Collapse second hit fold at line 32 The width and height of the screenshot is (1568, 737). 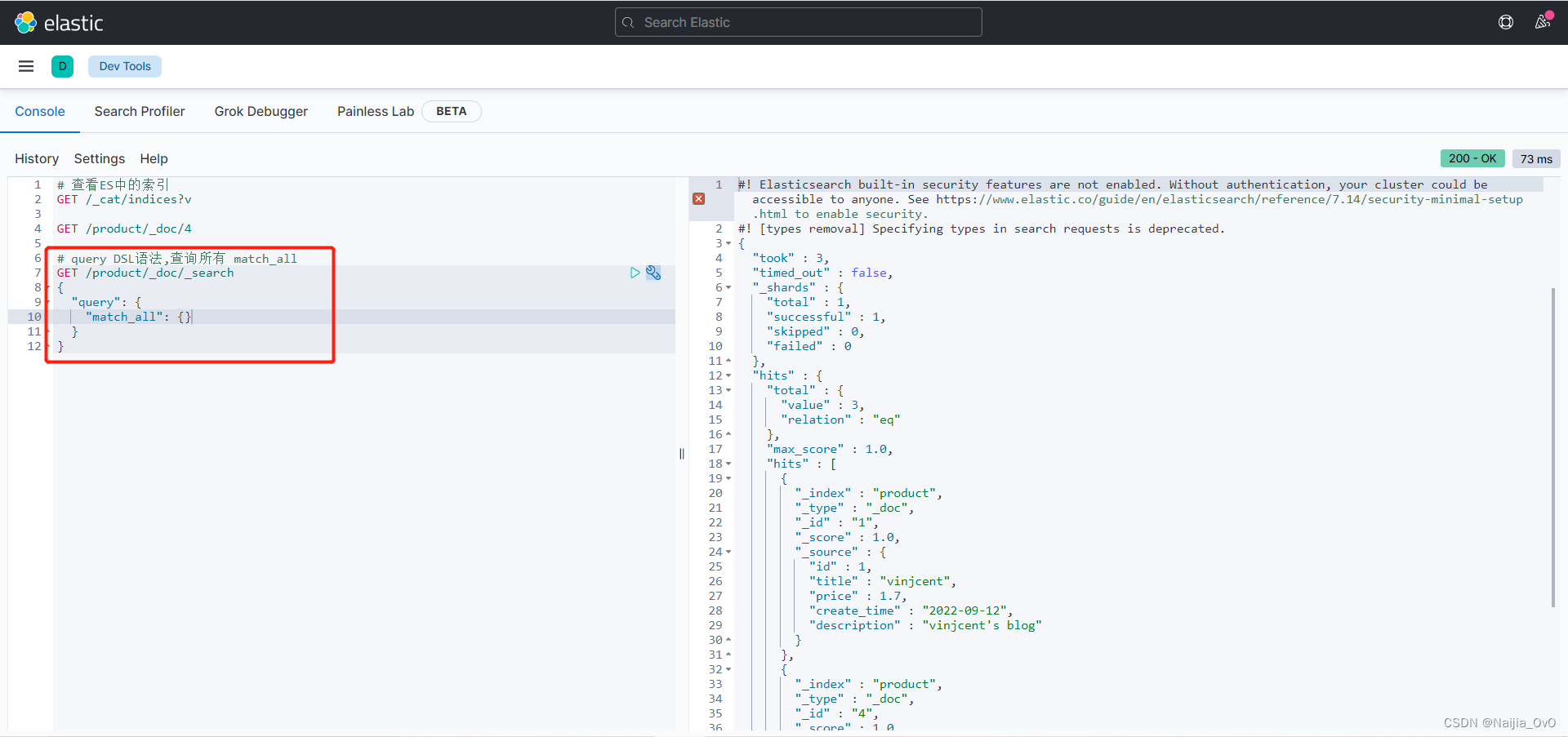pyautogui.click(x=728, y=669)
